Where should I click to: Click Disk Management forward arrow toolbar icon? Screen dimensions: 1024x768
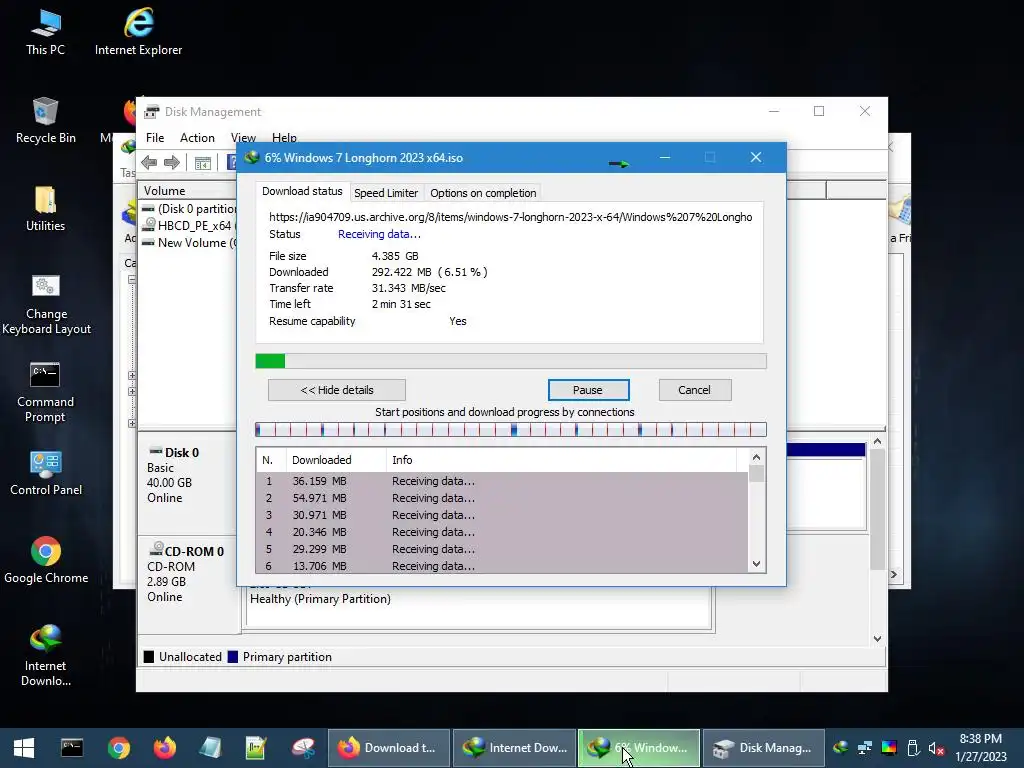(x=172, y=162)
